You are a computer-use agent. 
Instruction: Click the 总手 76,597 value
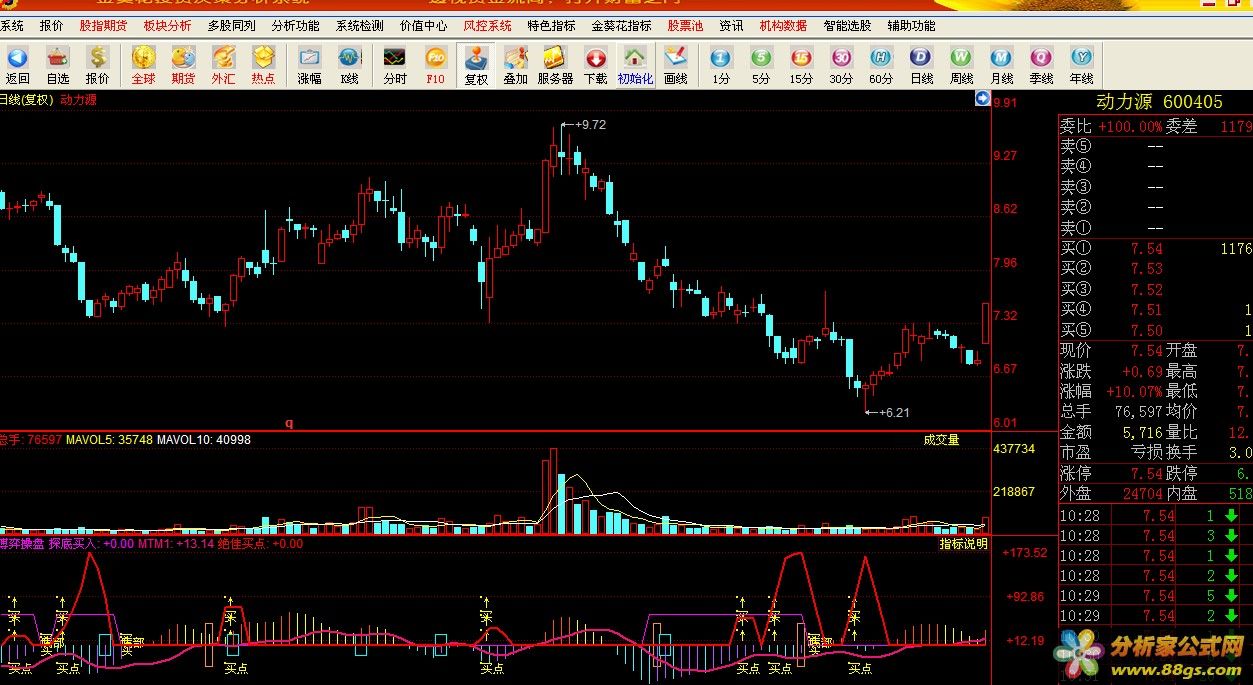pos(1138,411)
